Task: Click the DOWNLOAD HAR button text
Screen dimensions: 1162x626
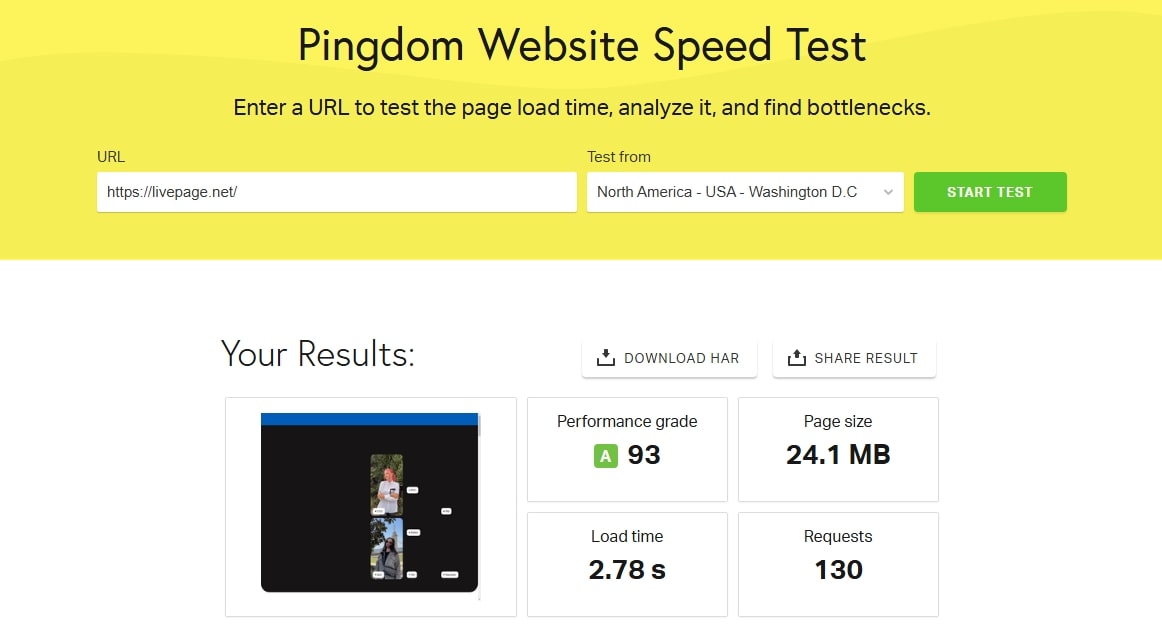Action: (681, 358)
